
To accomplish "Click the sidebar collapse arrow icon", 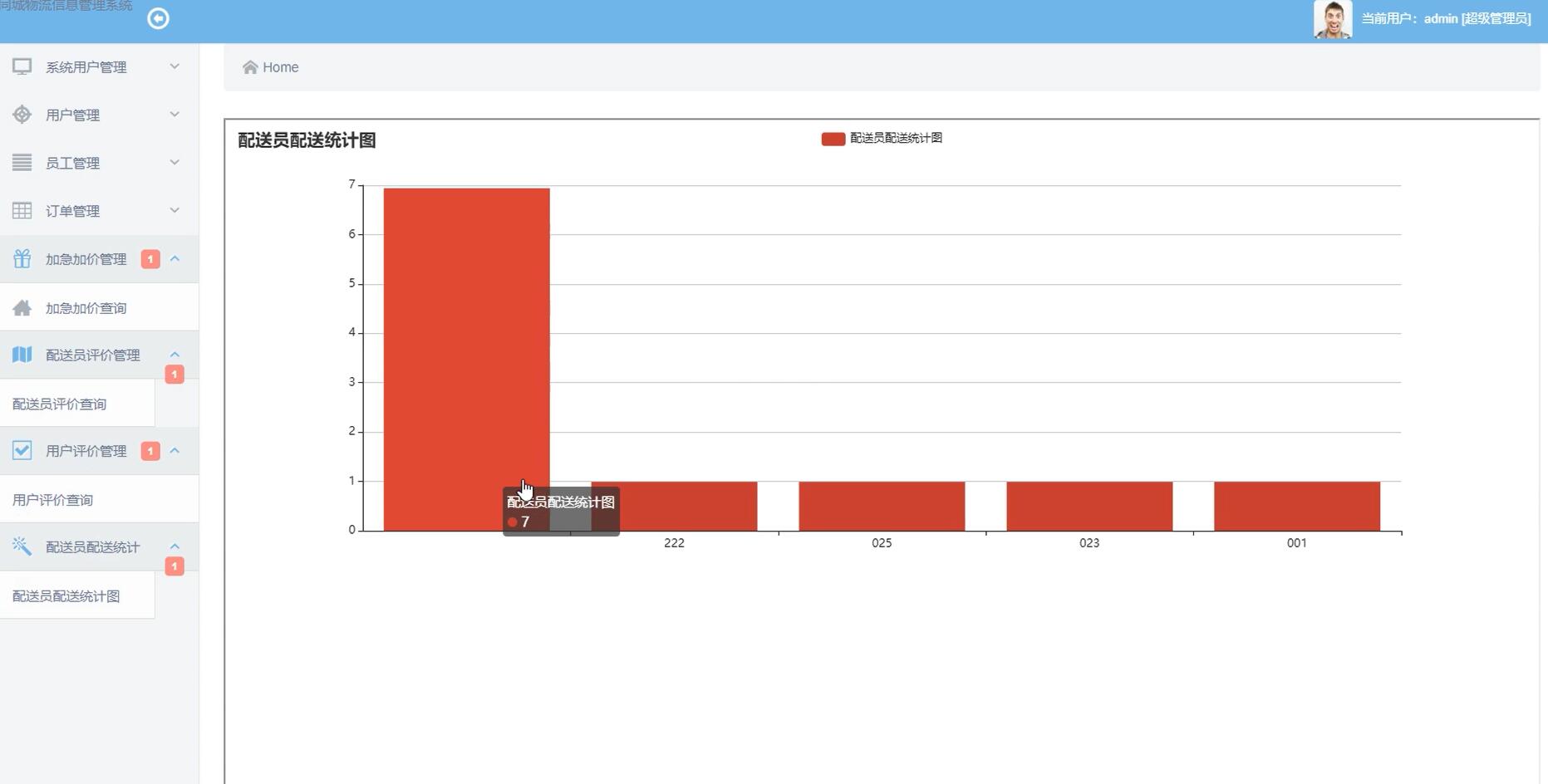I will coord(158,18).
